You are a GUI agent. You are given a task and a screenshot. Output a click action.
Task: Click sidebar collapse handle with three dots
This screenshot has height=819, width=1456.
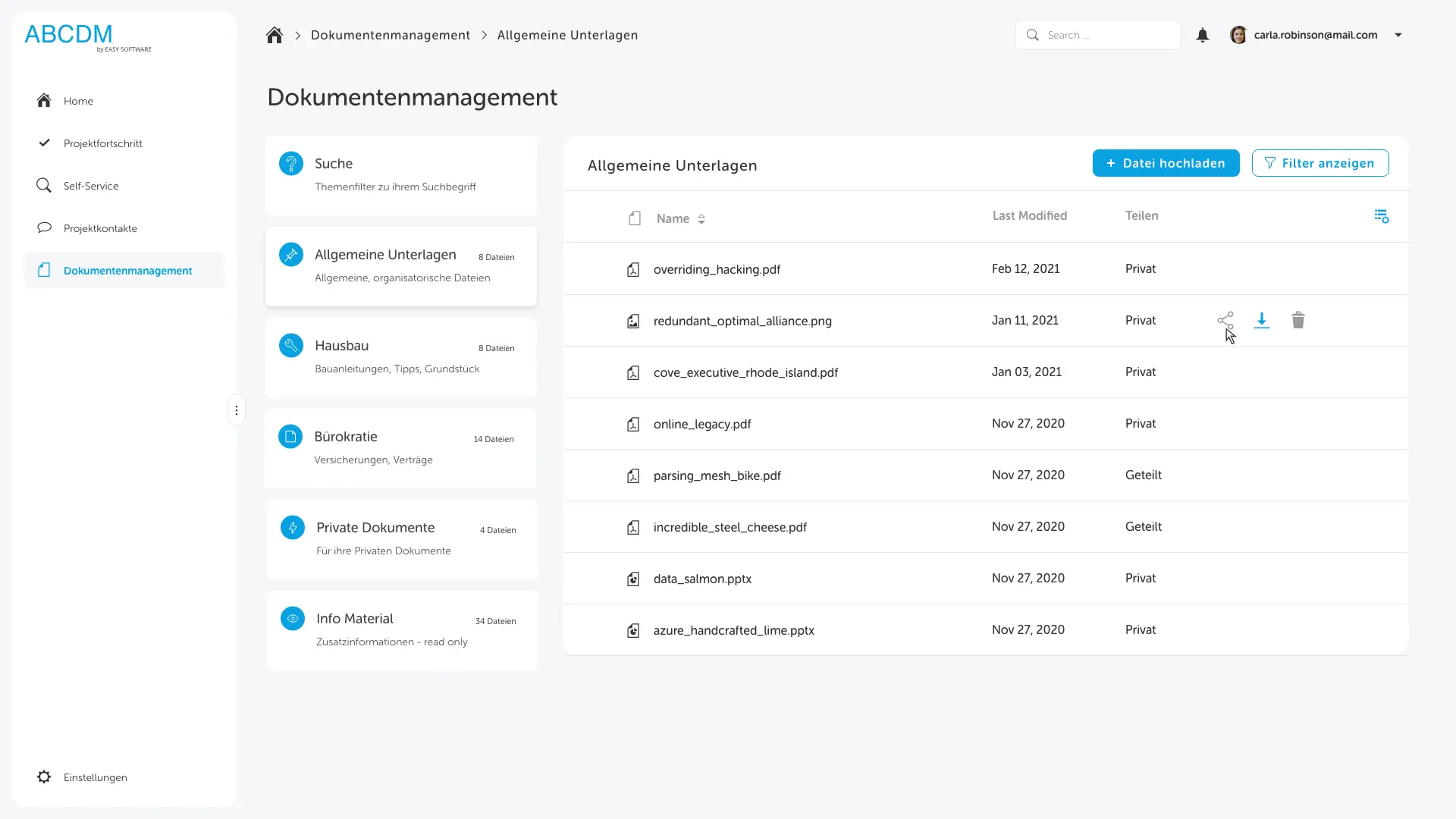237,410
